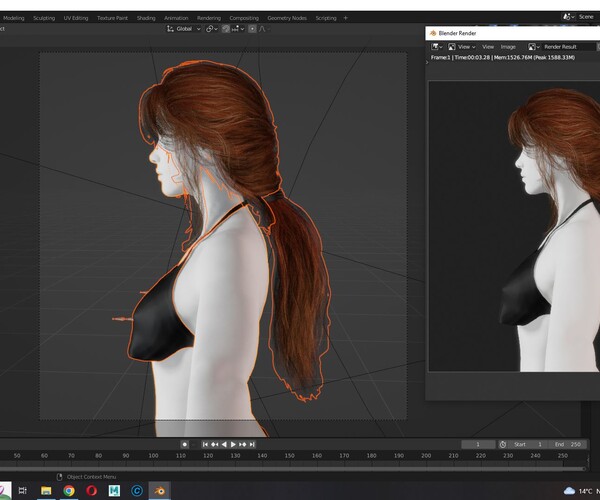Open Task View from the taskbar
The image size is (600, 500).
[x=23, y=490]
